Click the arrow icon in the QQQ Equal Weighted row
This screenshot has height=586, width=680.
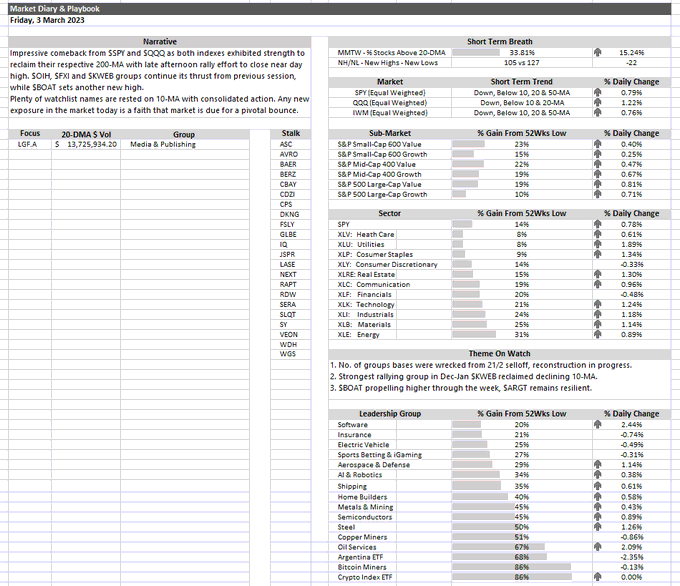598,103
